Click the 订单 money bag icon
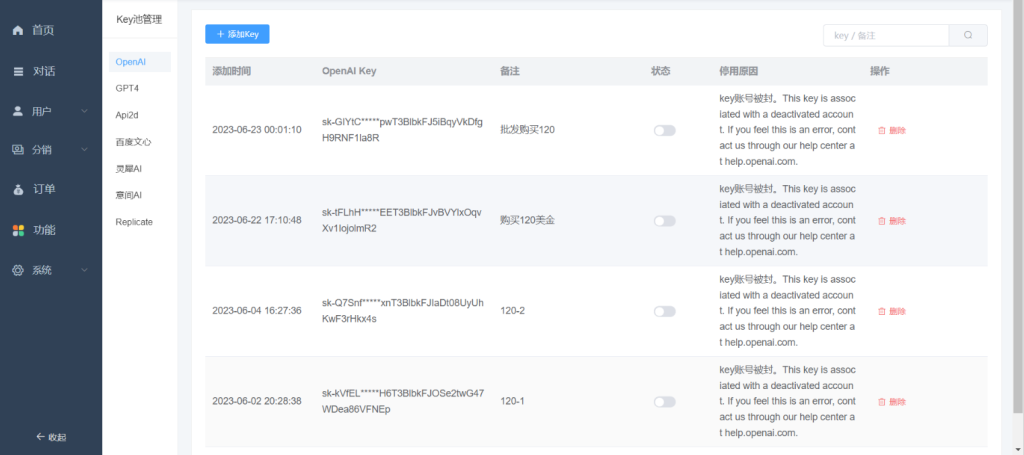Screen dimensions: 1024x455 click(x=18, y=190)
